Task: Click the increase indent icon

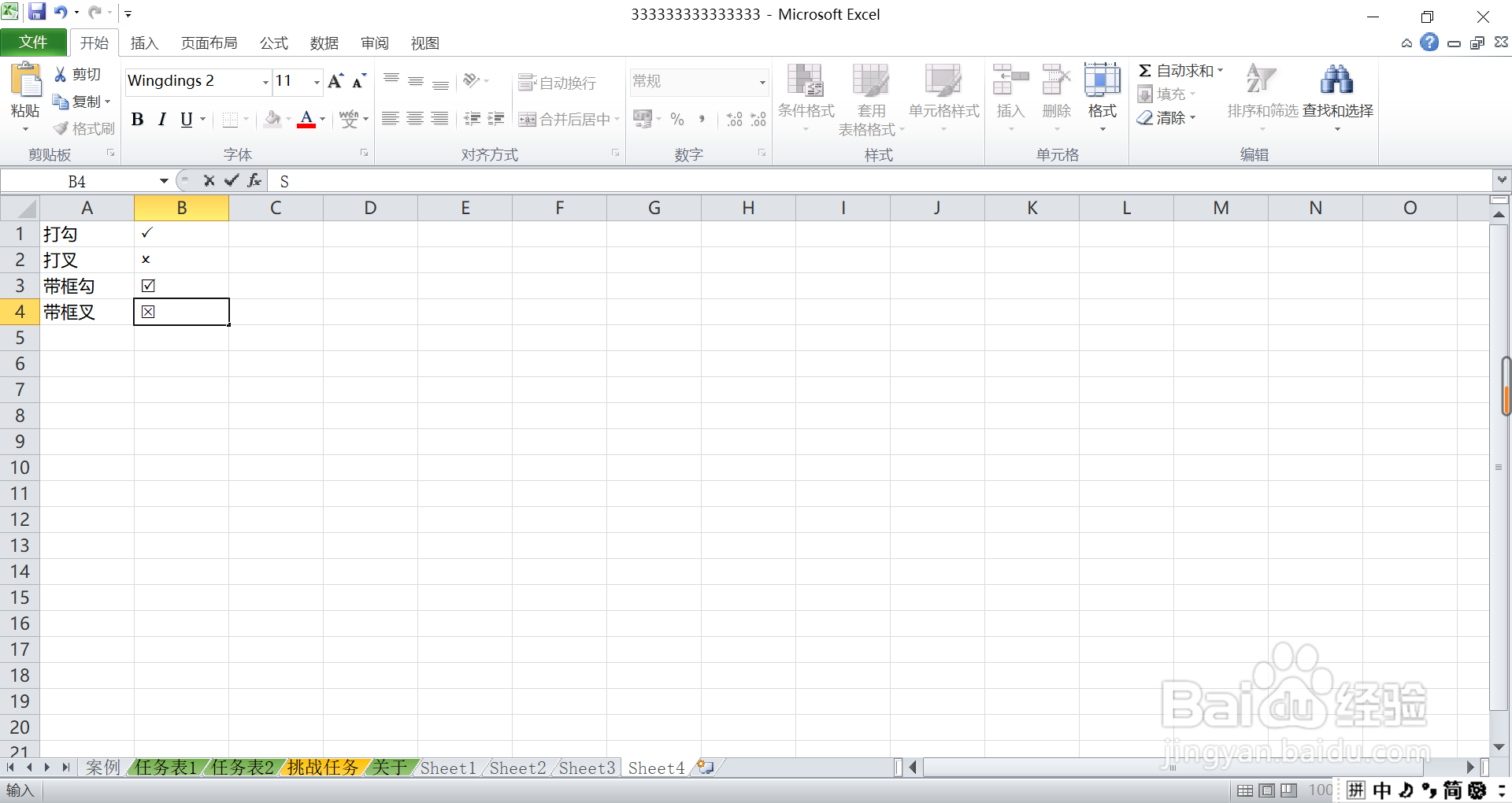Action: [496, 119]
